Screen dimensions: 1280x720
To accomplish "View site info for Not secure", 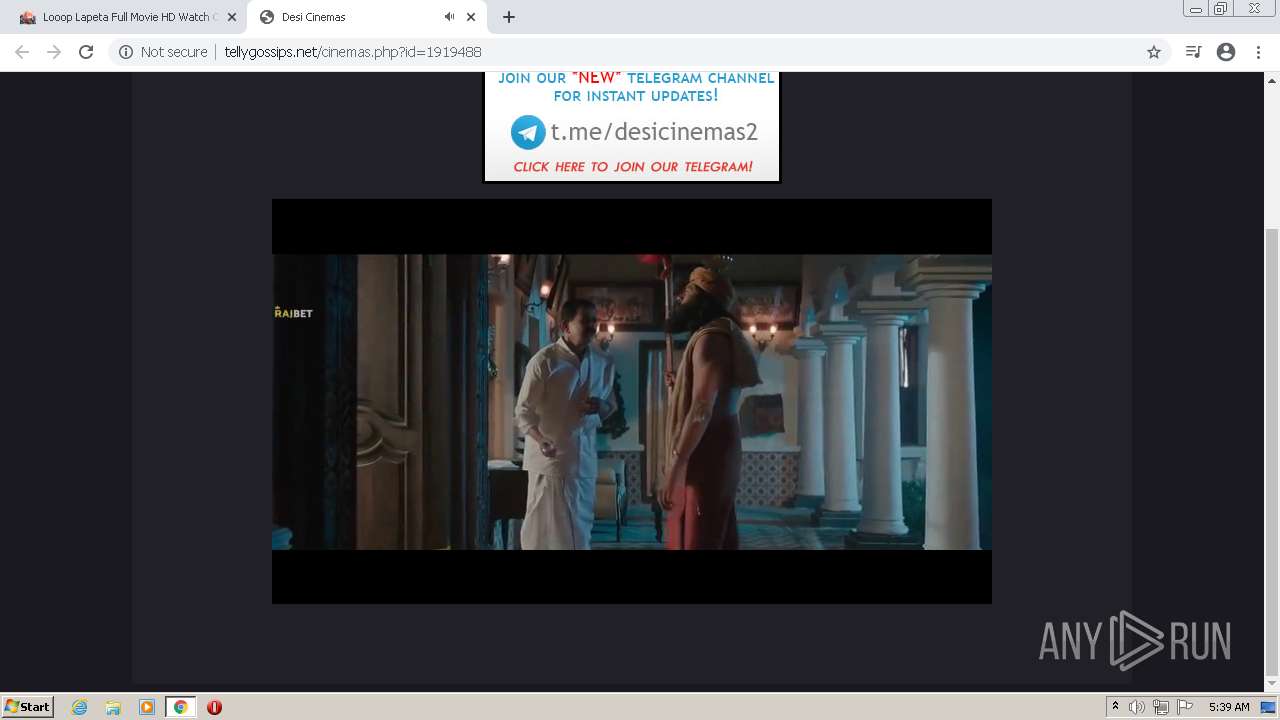I will click(163, 52).
